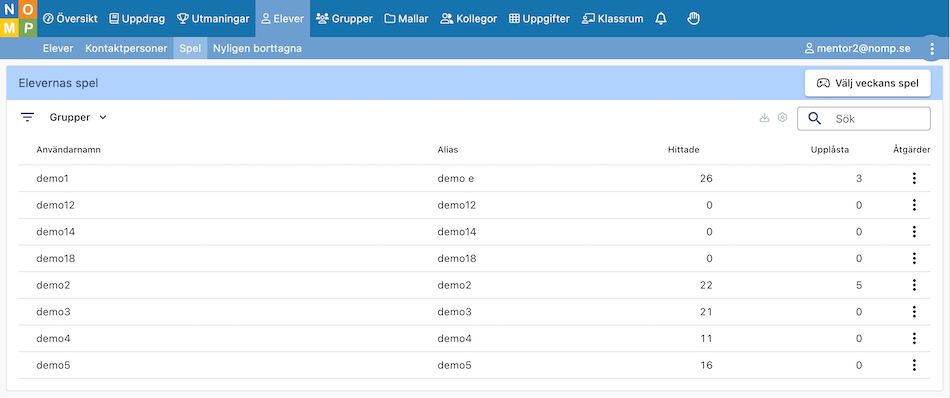Click Hittade value 11
Image resolution: width=950 pixels, height=398 pixels.
click(x=706, y=338)
